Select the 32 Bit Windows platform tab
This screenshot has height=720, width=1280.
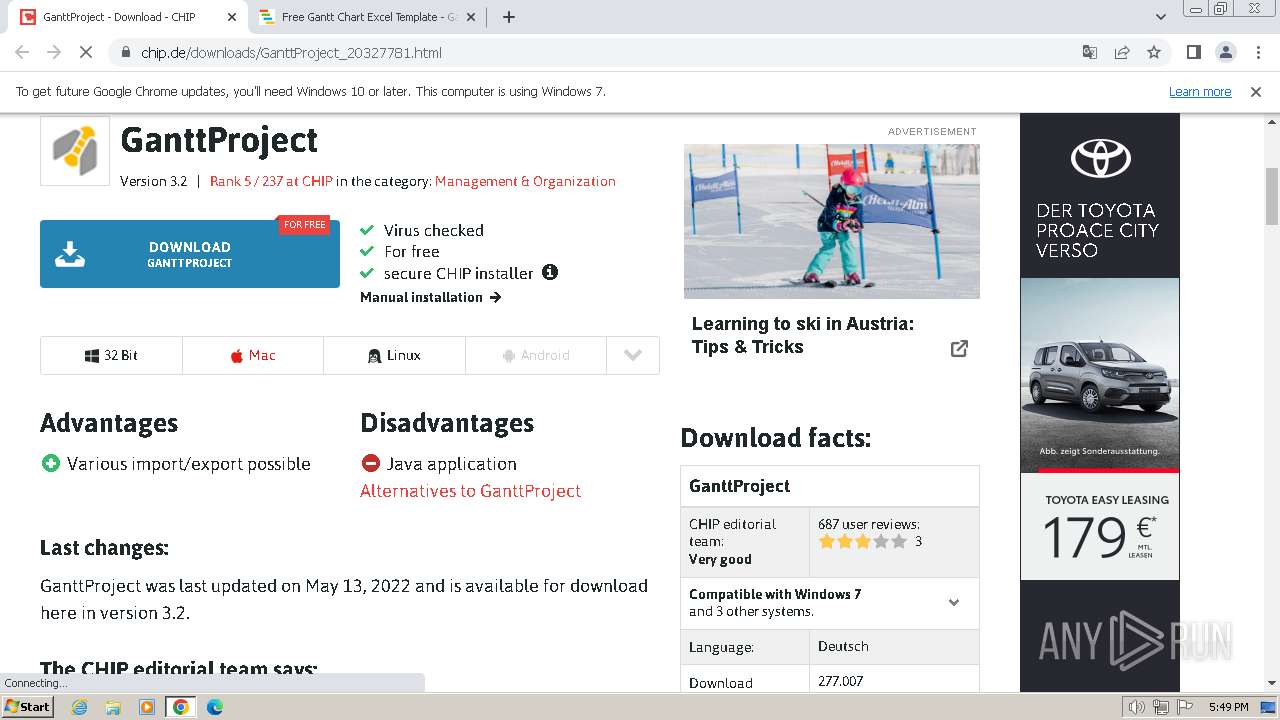(x=111, y=355)
